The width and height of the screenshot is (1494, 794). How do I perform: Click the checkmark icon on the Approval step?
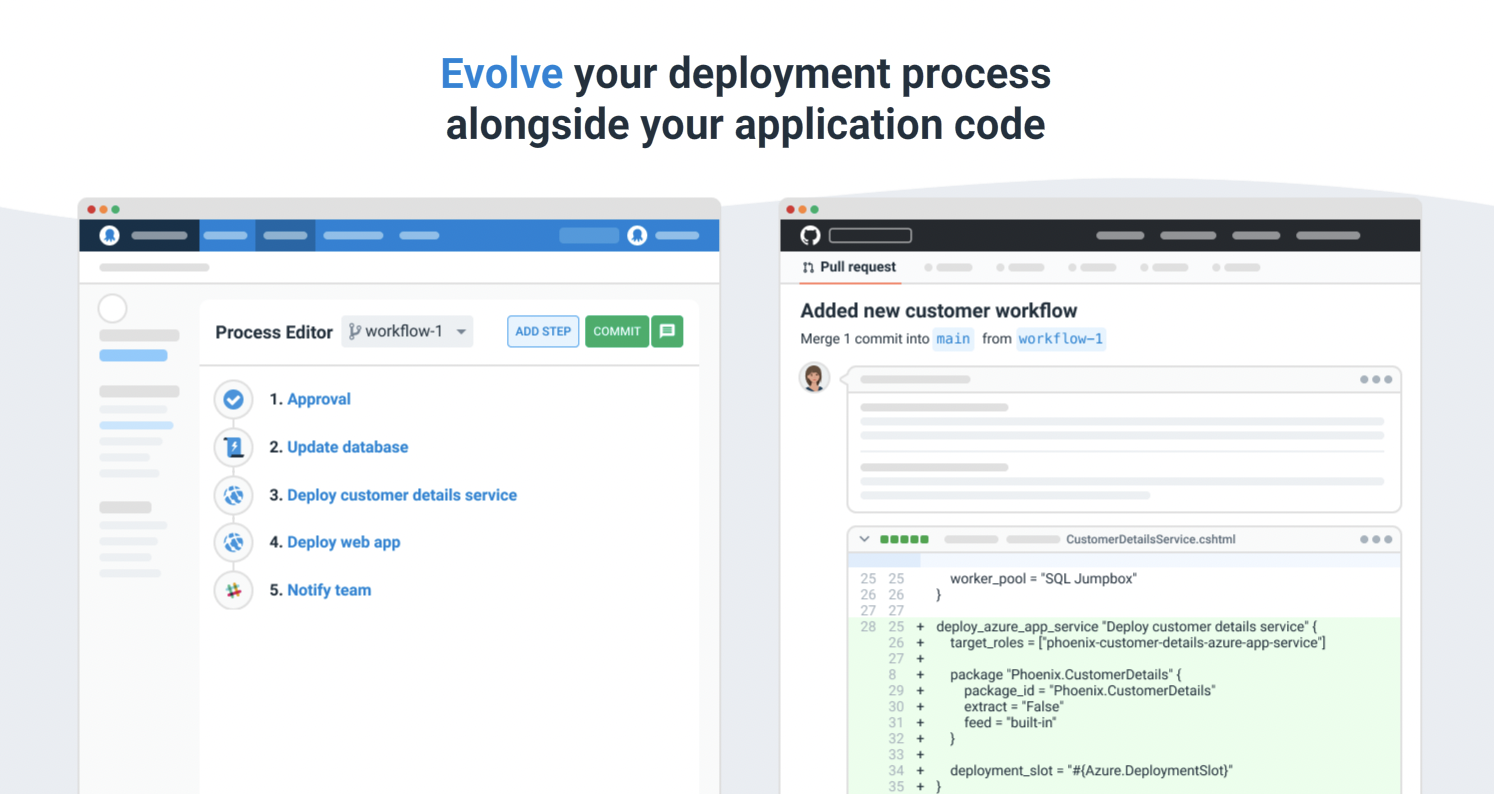coord(232,399)
